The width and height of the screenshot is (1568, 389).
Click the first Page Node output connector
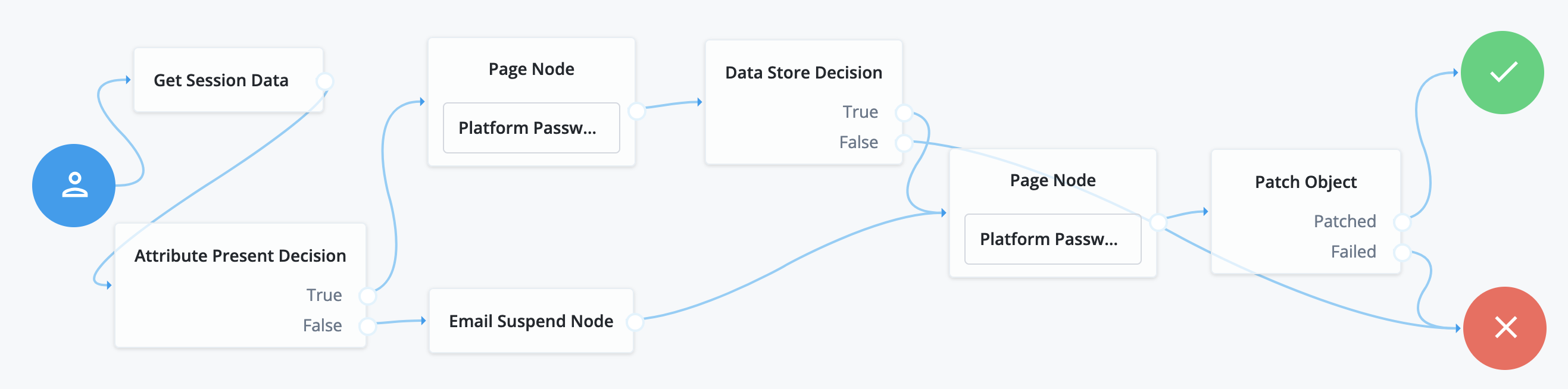tap(636, 111)
